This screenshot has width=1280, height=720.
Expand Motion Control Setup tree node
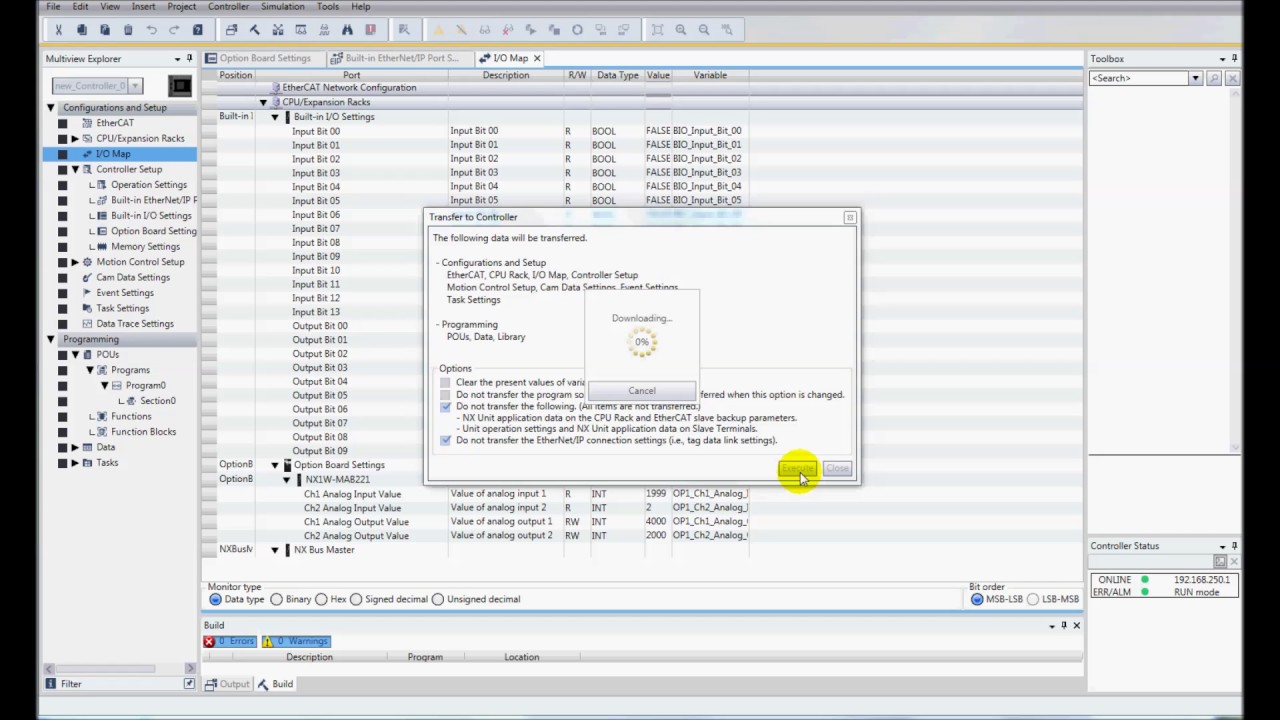(x=75, y=262)
